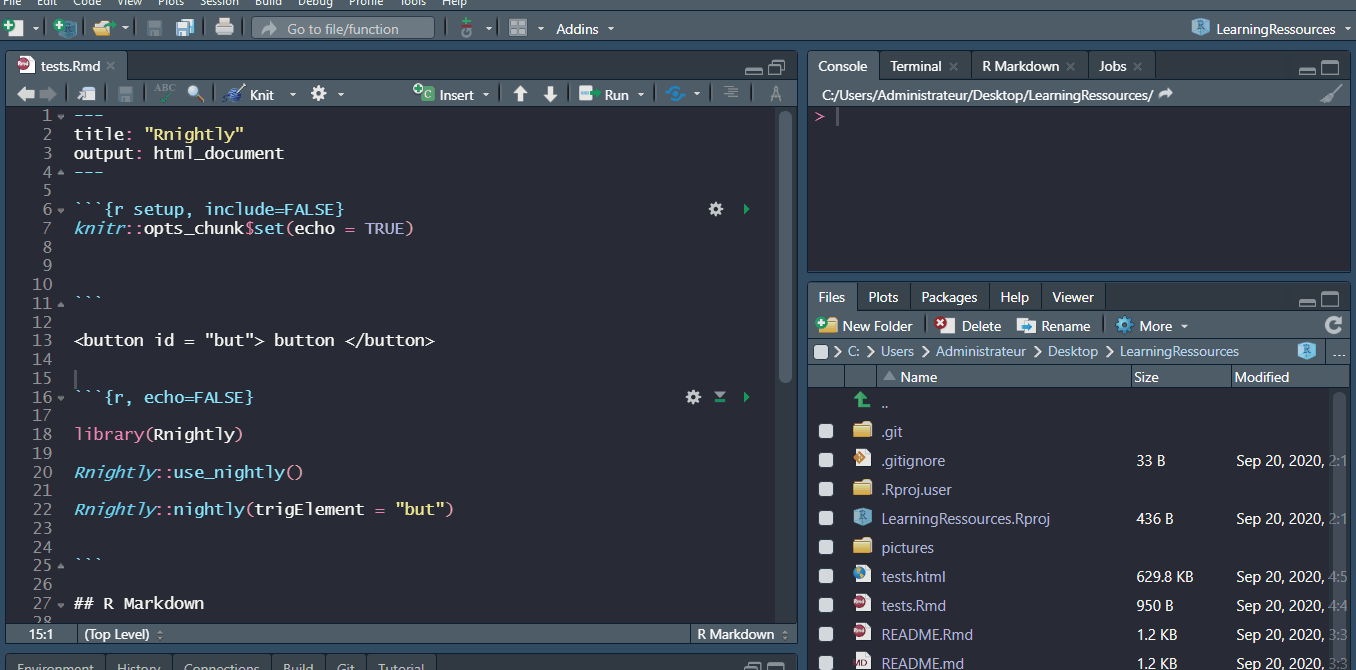1356x670 pixels.
Task: Click the Print current file icon
Action: coord(224,28)
